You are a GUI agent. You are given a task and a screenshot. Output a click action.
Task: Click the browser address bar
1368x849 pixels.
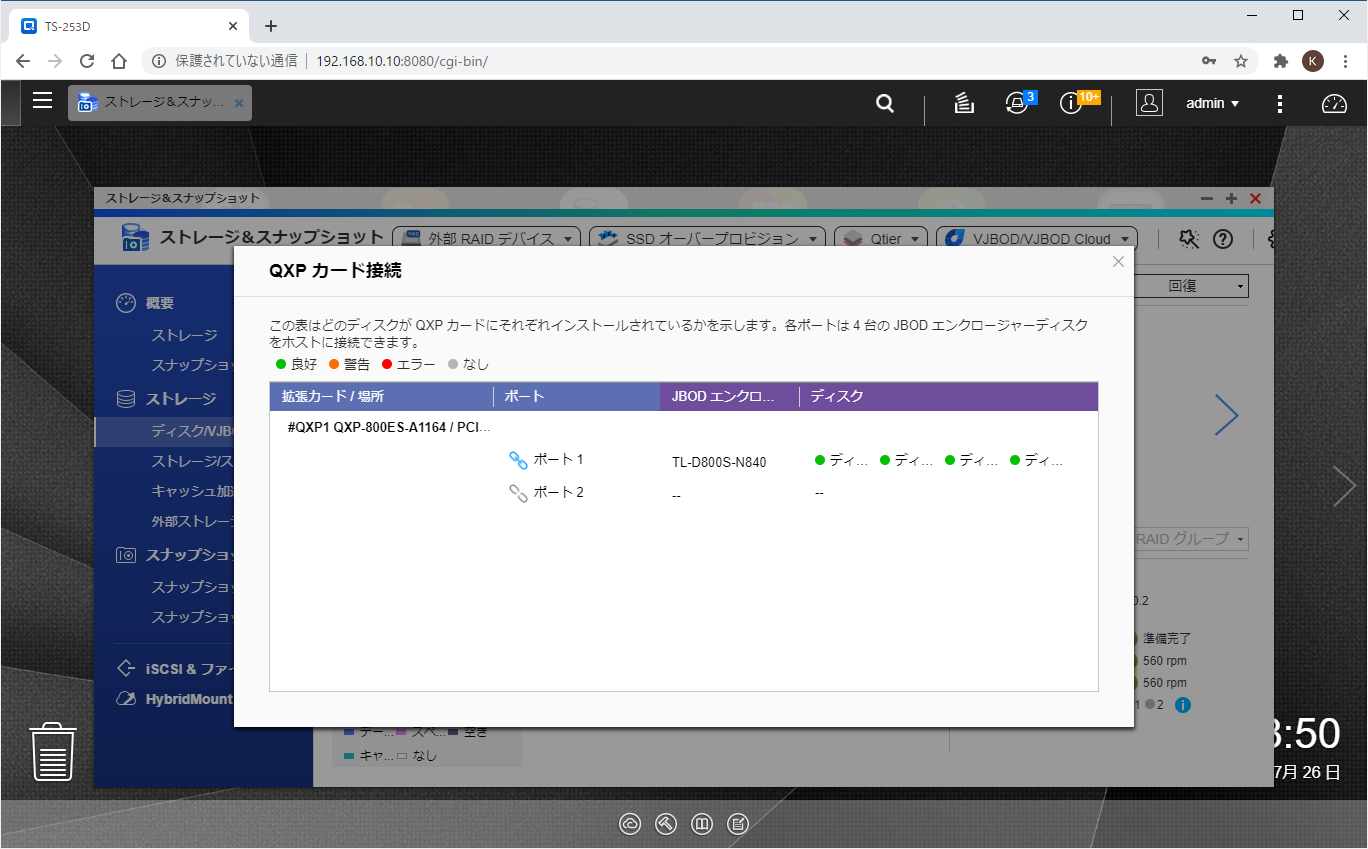400,60
